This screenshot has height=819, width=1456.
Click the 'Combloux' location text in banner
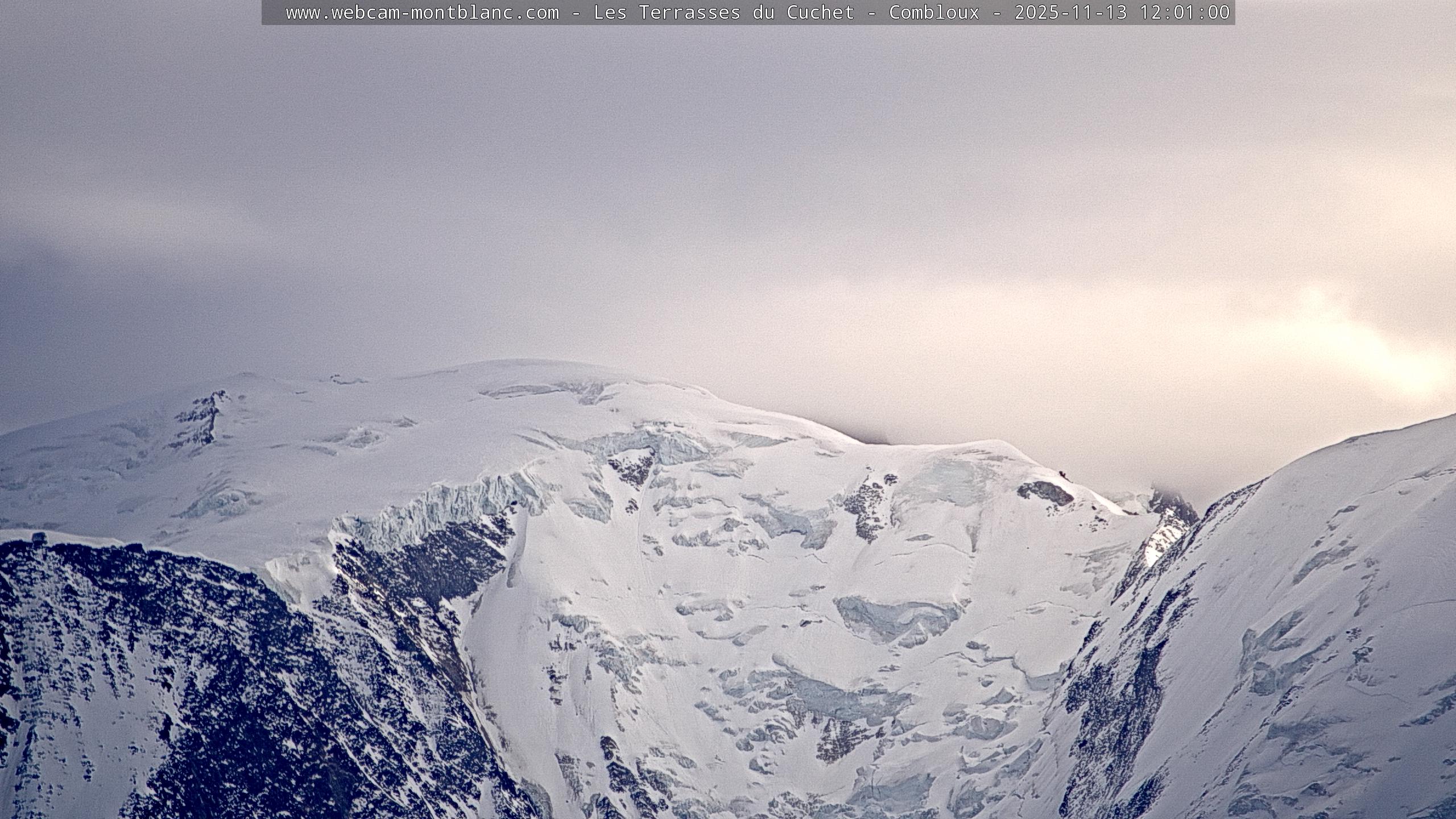coord(934,13)
